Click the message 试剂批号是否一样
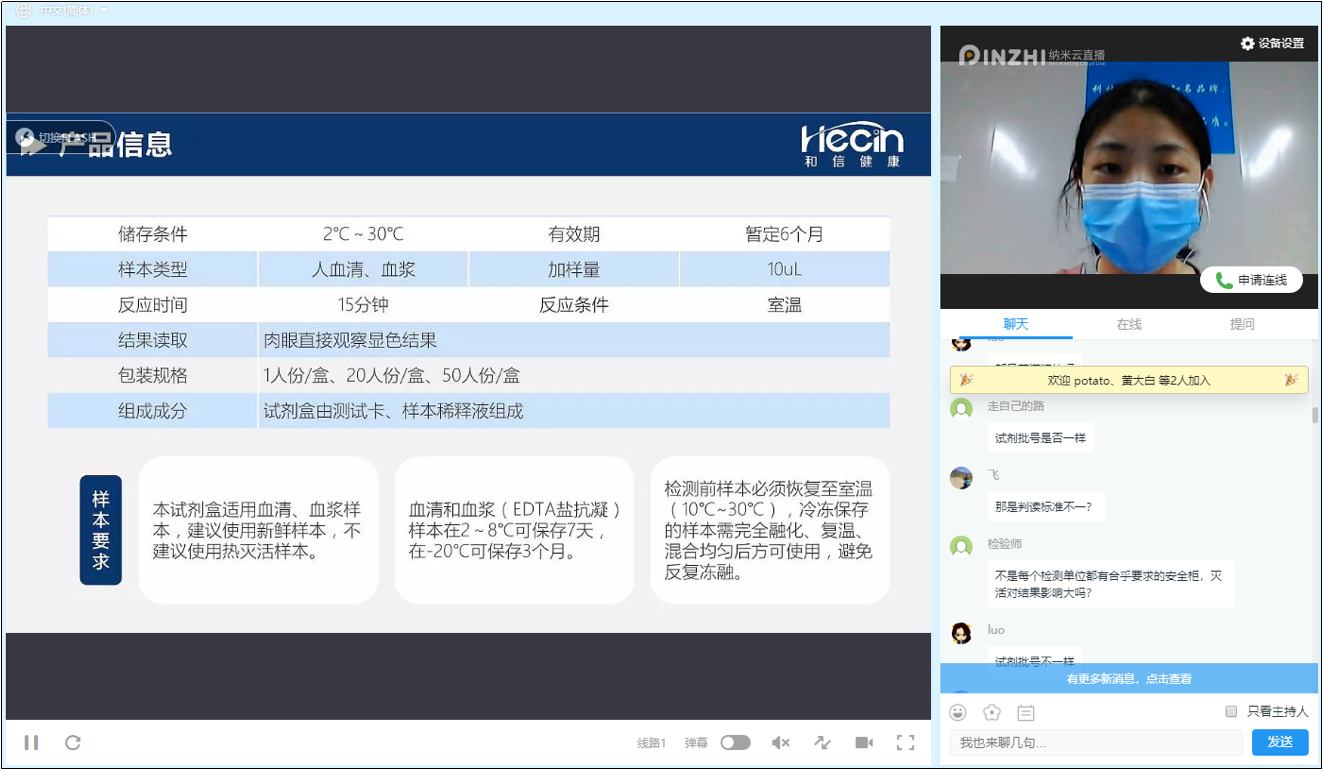1324x772 pixels. tap(1040, 437)
